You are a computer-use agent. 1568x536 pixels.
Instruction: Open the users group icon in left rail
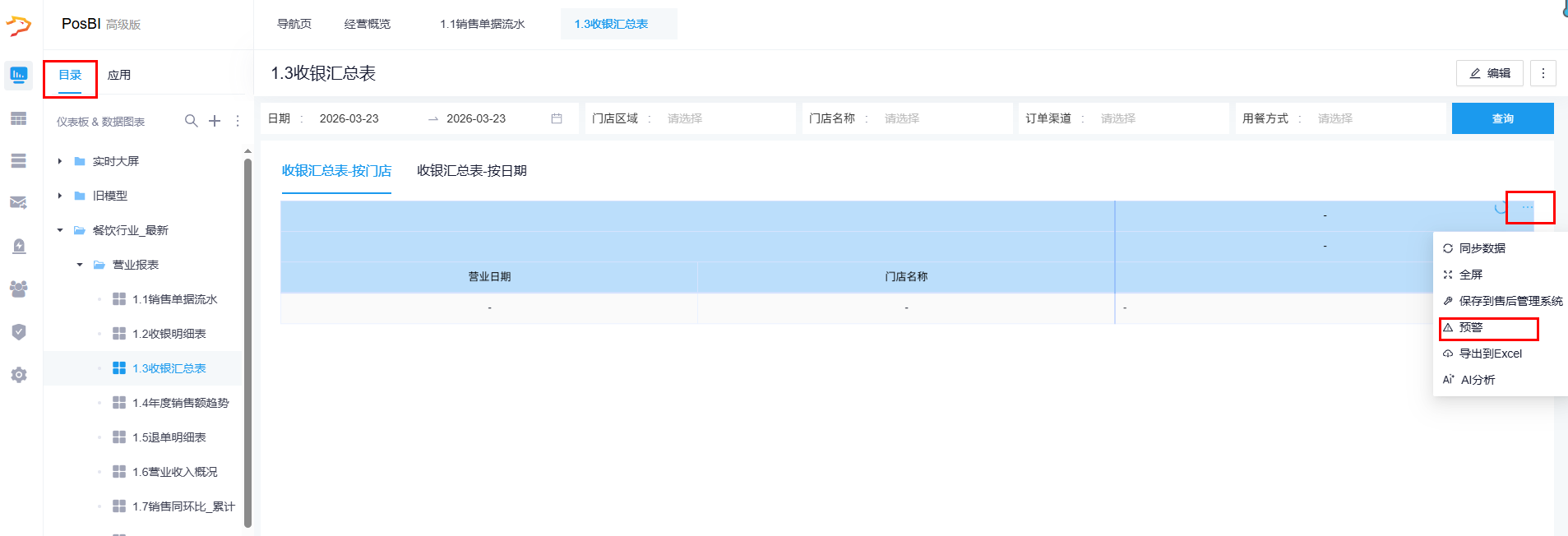pyautogui.click(x=18, y=289)
